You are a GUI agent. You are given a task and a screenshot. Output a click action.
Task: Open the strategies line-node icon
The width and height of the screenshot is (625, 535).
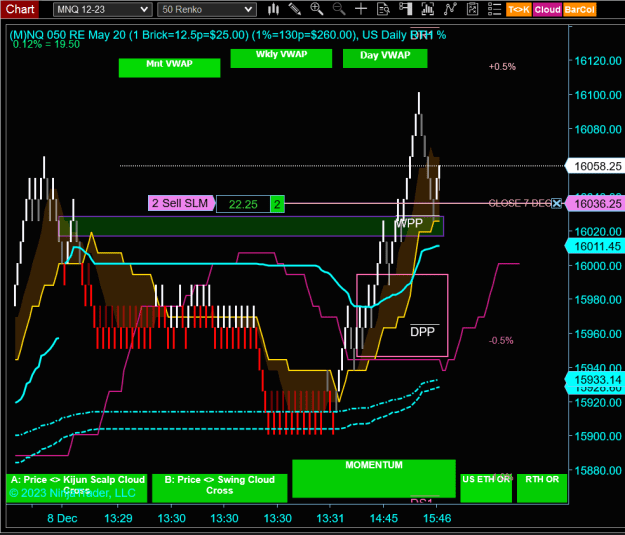point(450,9)
